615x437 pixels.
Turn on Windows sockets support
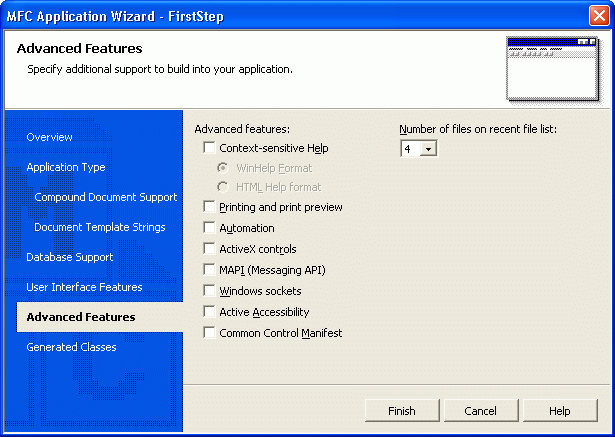209,291
